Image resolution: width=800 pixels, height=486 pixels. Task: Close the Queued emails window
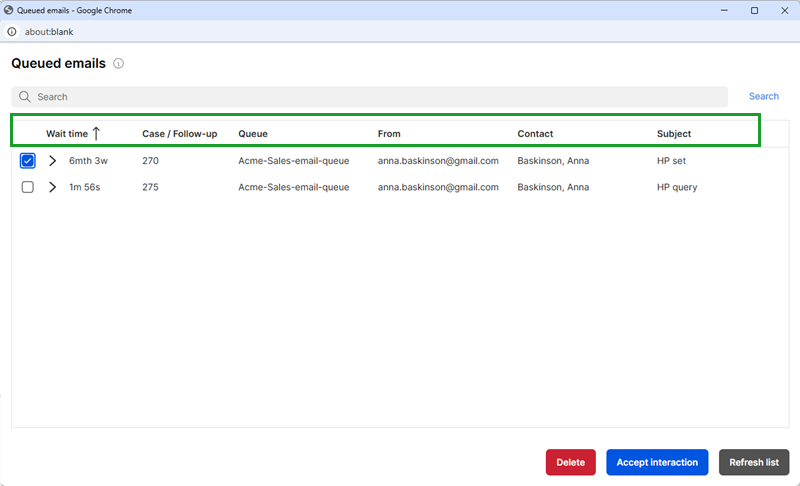click(785, 10)
